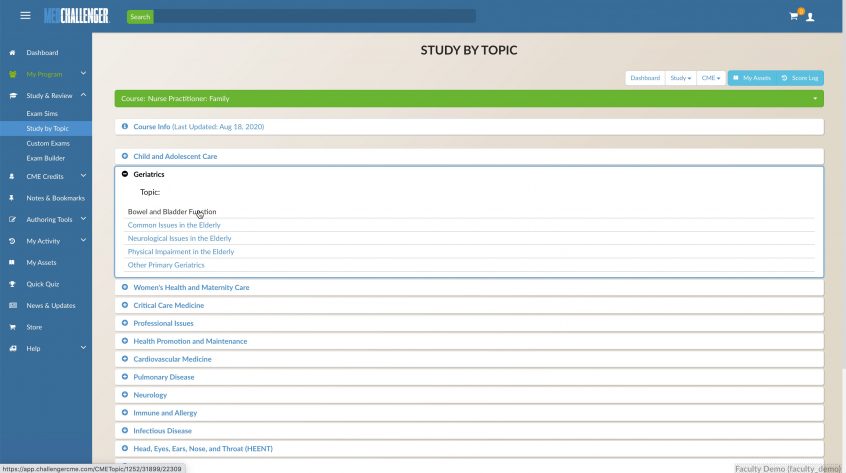This screenshot has width=846, height=473.
Task: Expand the My Activity sidebar chevron
Action: (83, 241)
